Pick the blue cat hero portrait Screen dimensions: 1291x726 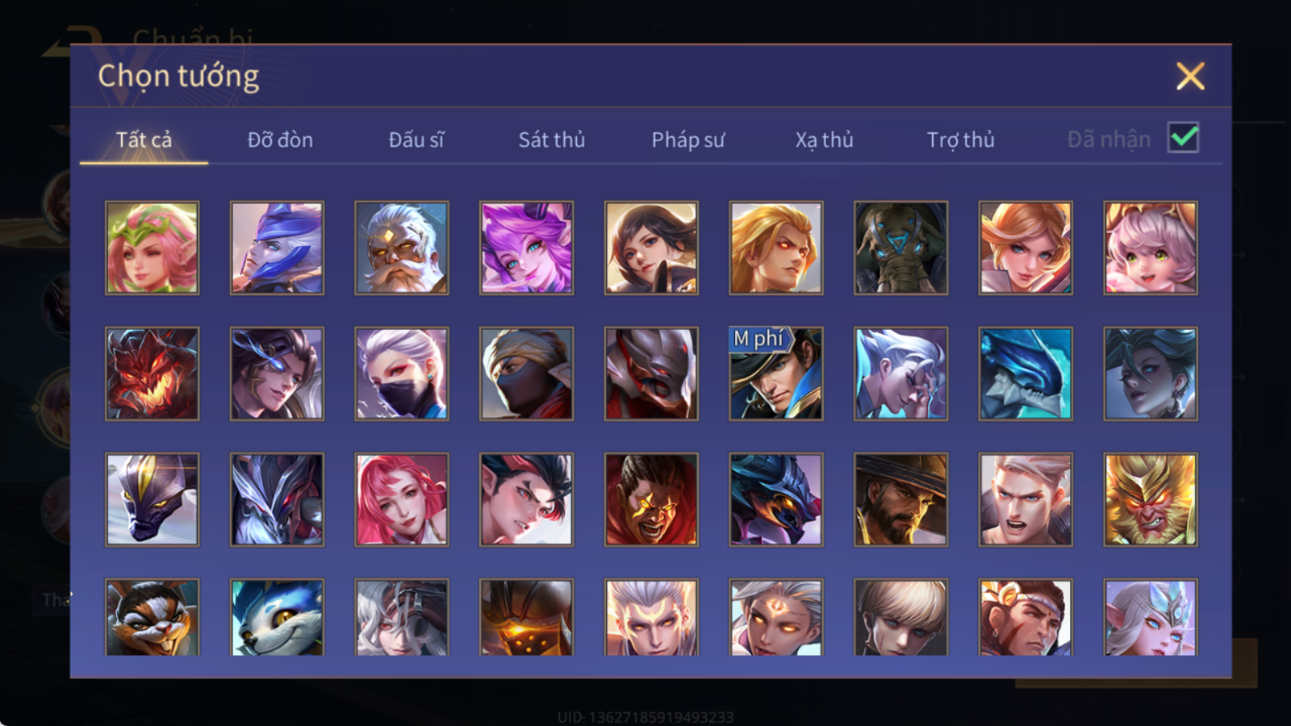coord(277,617)
